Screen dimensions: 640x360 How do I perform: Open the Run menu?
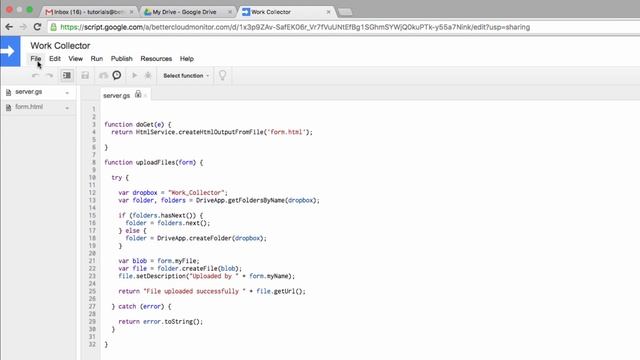[97, 59]
